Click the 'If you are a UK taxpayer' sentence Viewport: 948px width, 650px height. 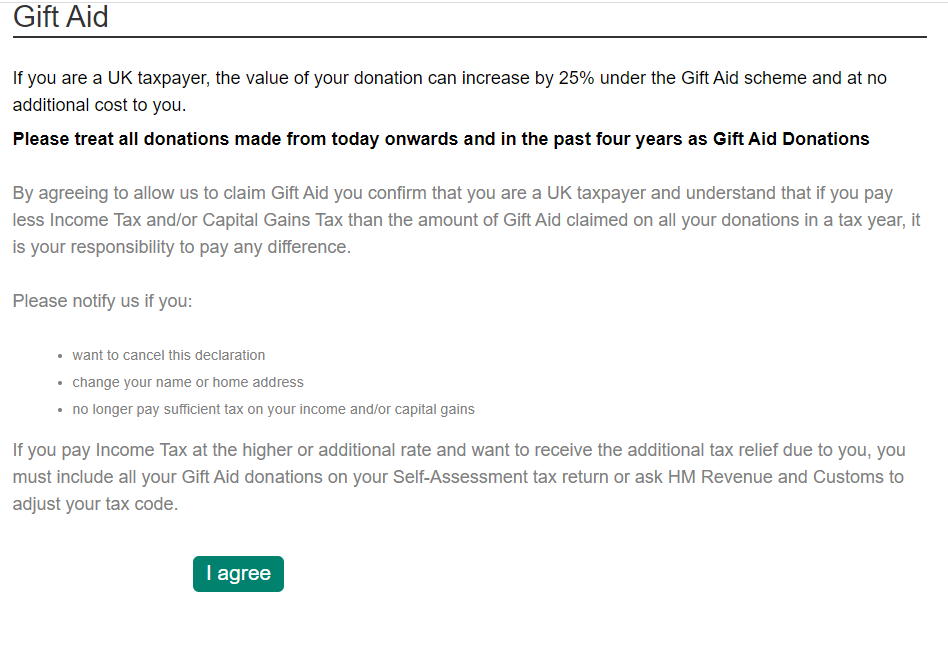click(450, 78)
